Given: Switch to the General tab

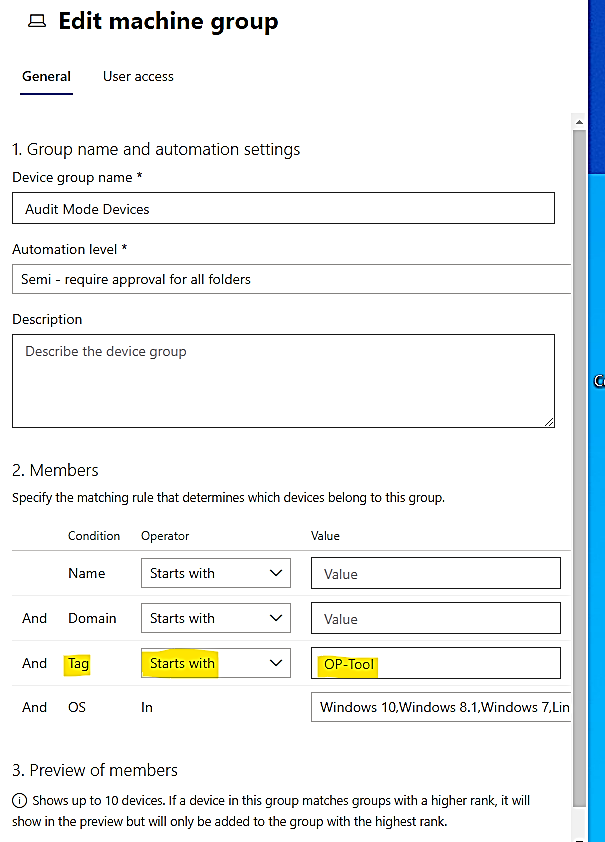Looking at the screenshot, I should tap(46, 76).
